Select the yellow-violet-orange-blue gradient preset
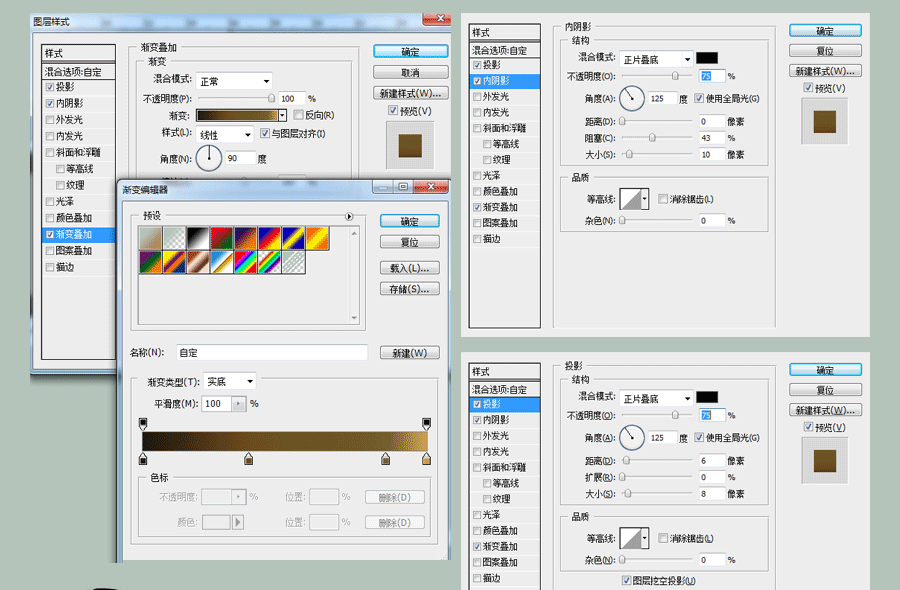900x590 pixels. pyautogui.click(x=174, y=262)
